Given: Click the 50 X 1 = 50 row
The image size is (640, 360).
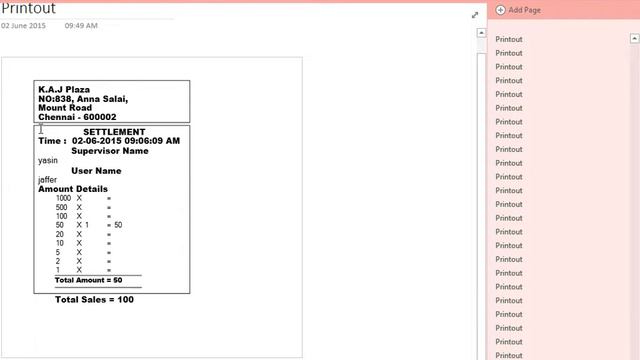Looking at the screenshot, I should click(x=89, y=225).
